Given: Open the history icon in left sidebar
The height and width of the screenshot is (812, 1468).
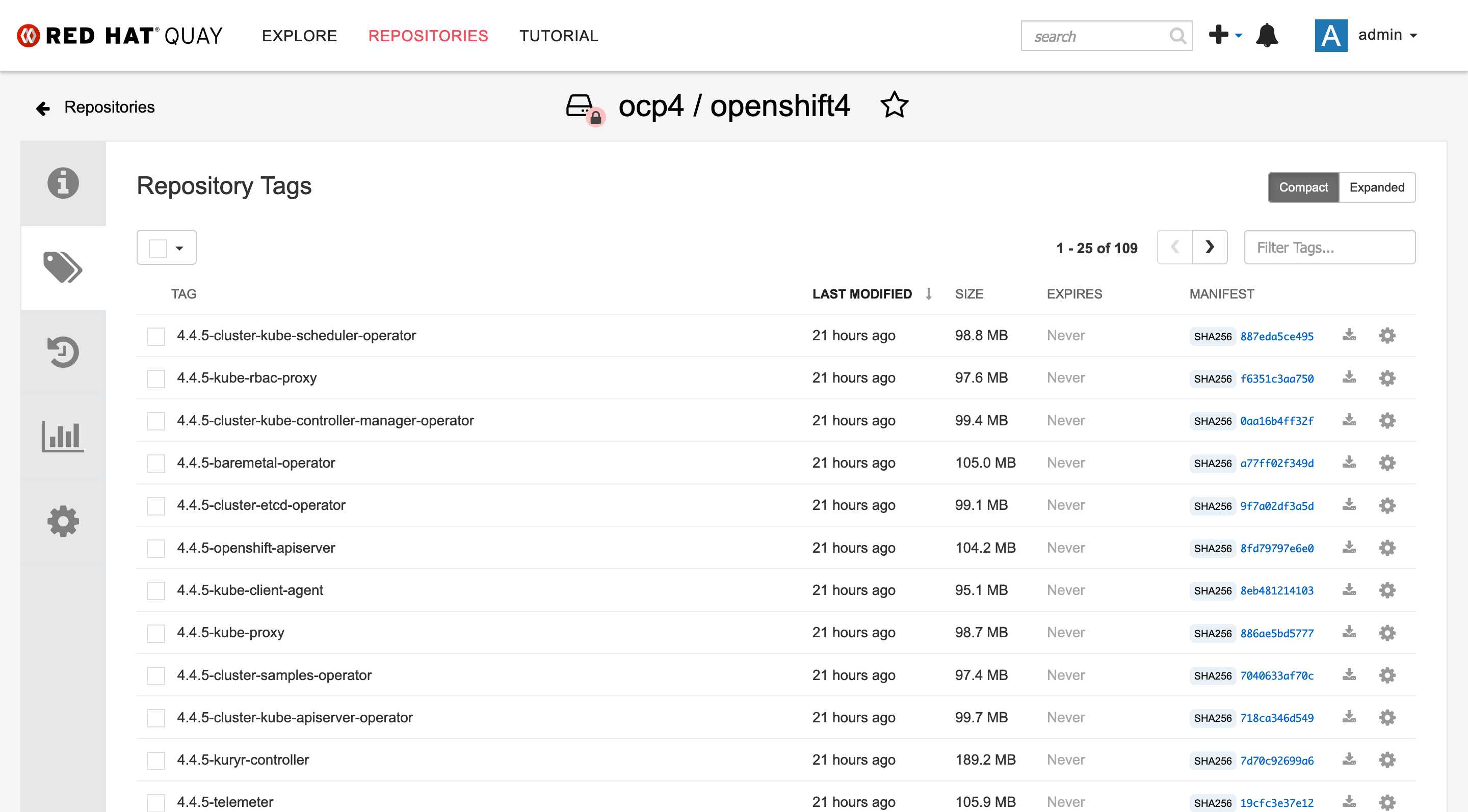Looking at the screenshot, I should [62, 352].
